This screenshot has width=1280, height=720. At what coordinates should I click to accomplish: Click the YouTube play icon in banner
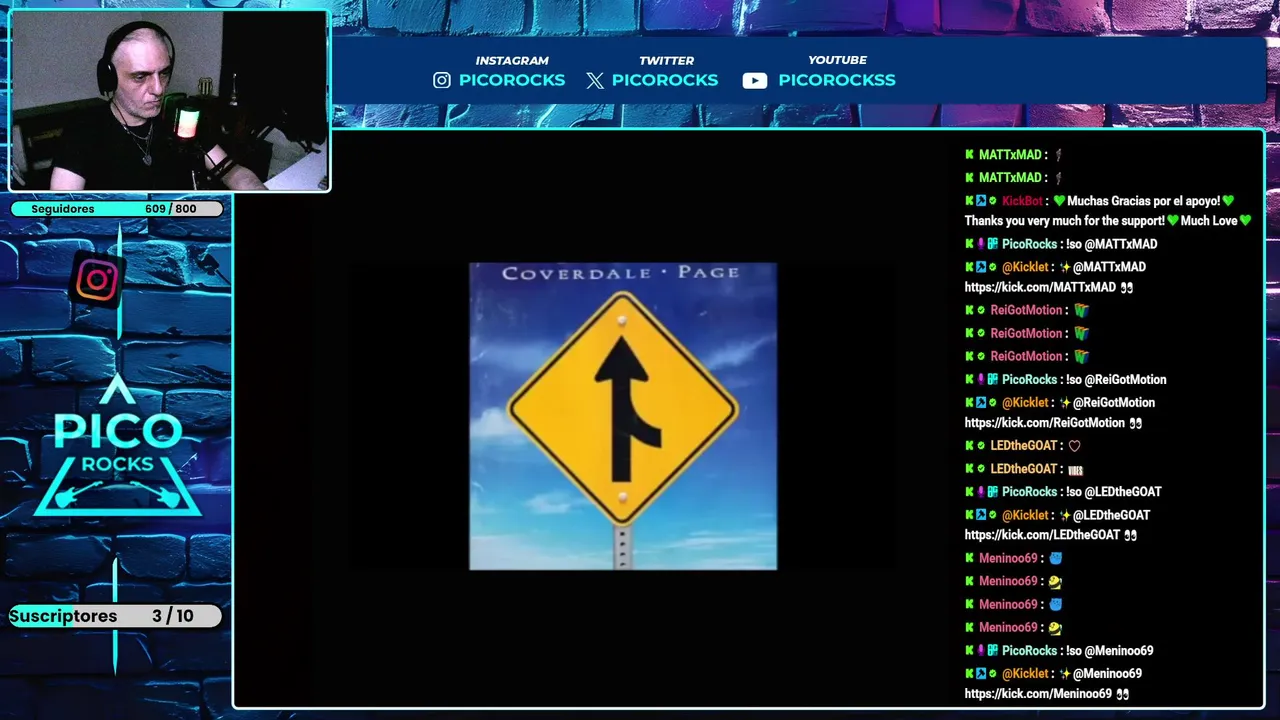point(755,81)
